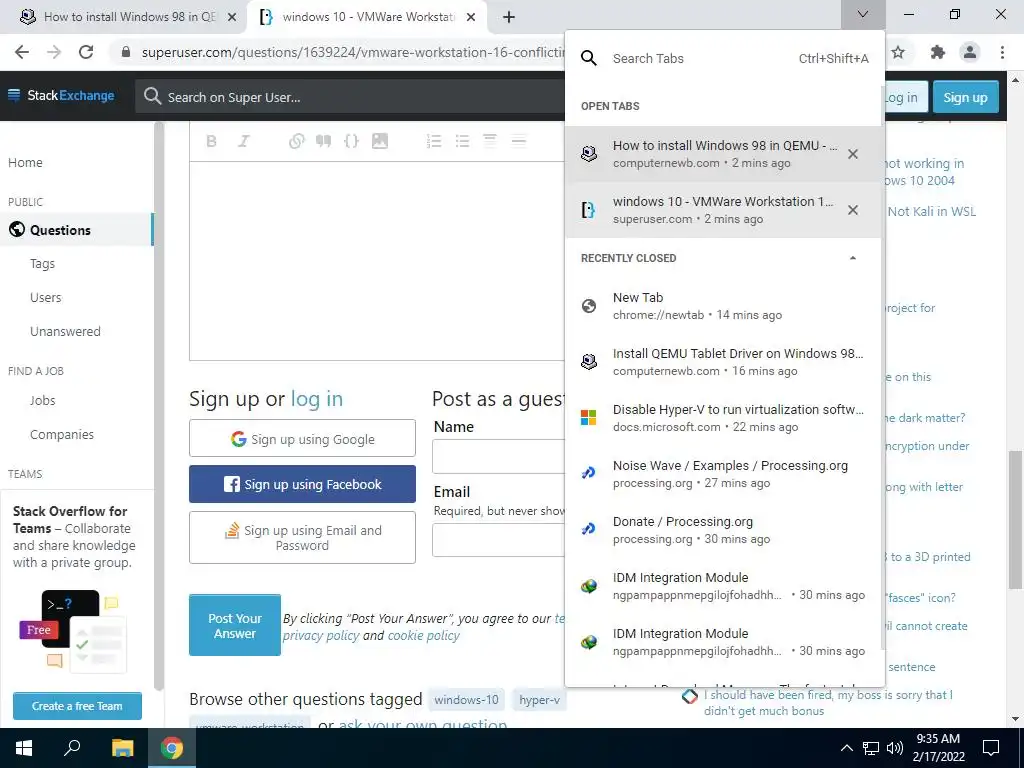1024x768 pixels.
Task: Open the Windows Start menu
Action: pos(24,748)
